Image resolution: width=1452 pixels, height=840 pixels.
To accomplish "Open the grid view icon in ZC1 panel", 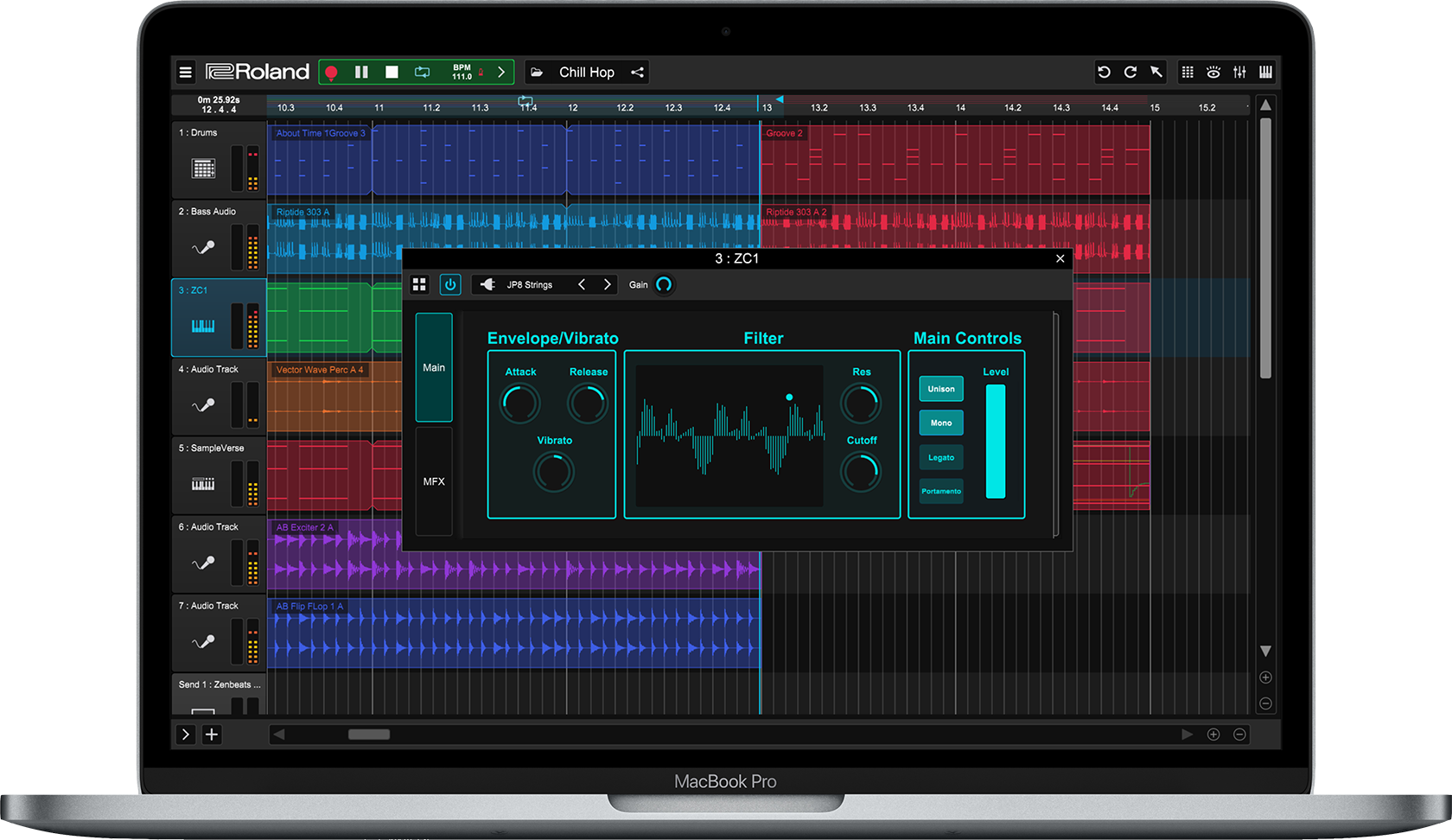I will pos(419,284).
